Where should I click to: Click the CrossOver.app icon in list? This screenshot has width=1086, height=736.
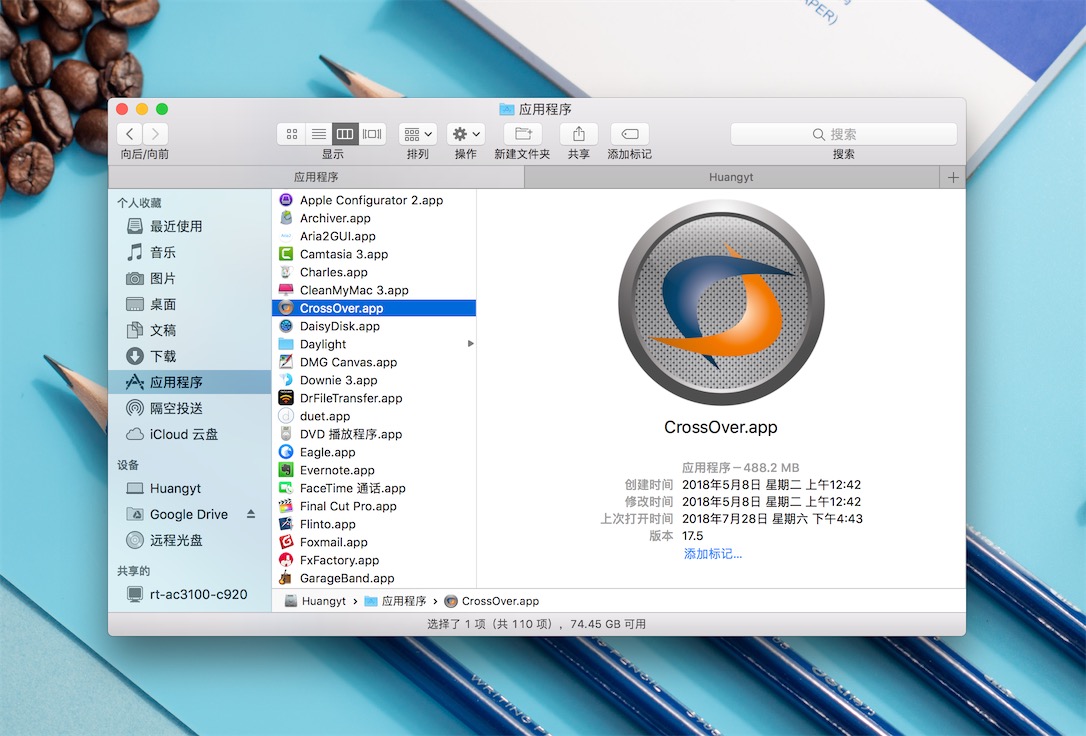pos(286,308)
